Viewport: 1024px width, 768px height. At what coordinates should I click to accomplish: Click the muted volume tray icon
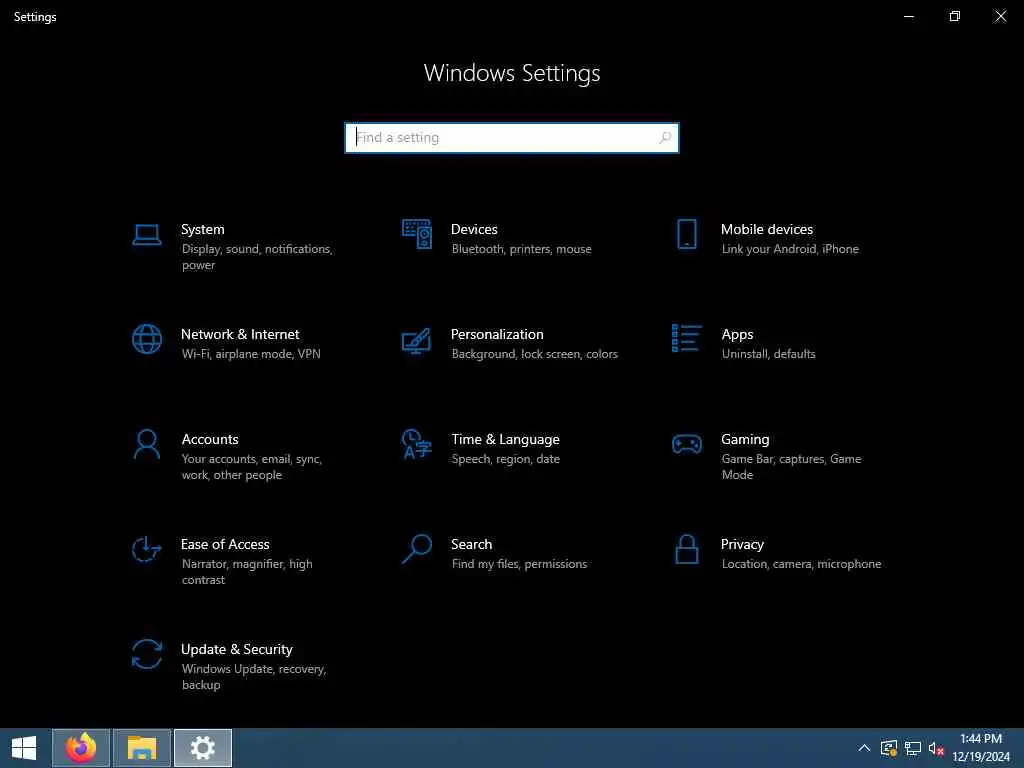pos(936,748)
